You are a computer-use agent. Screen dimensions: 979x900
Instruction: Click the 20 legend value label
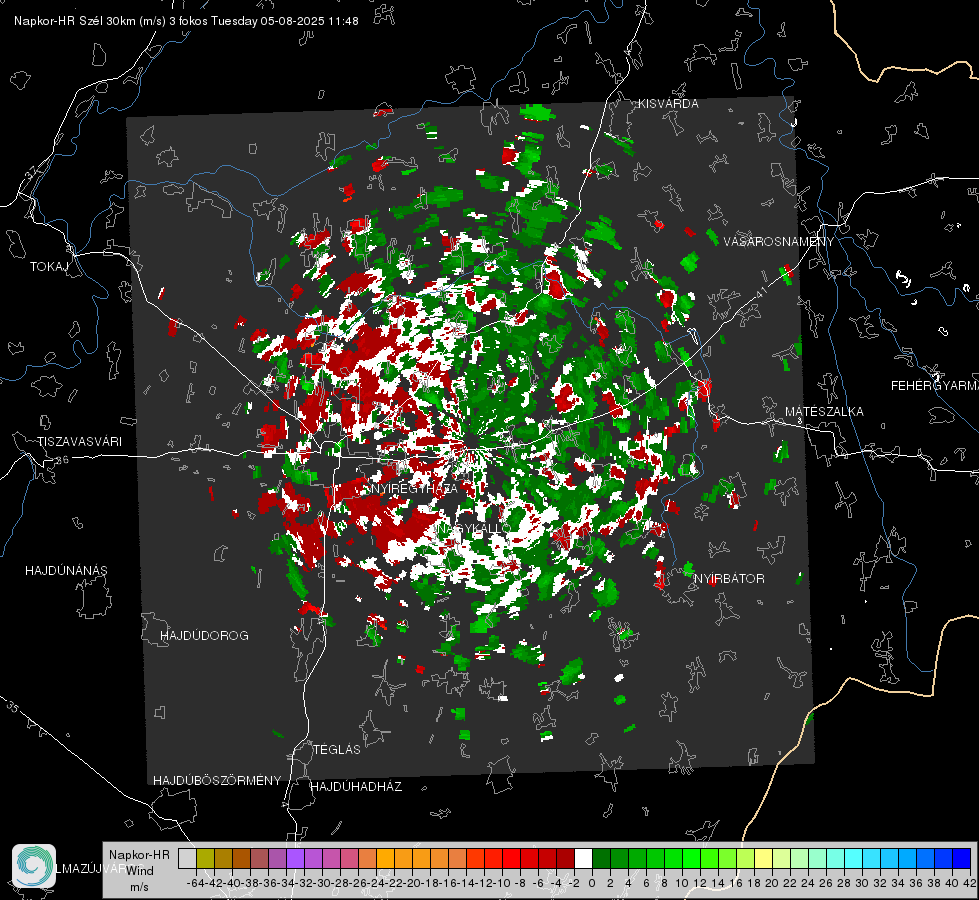(772, 883)
